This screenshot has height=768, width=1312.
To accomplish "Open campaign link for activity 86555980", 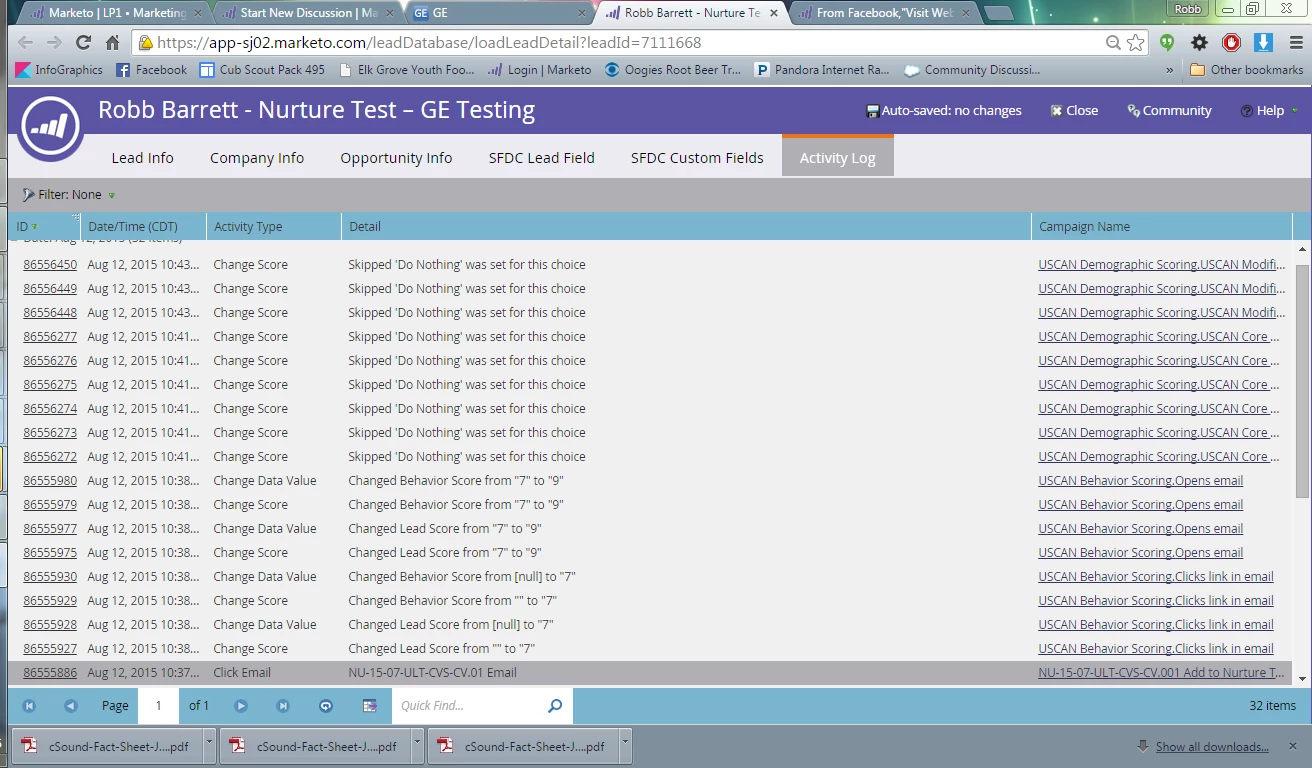I will point(1140,481).
